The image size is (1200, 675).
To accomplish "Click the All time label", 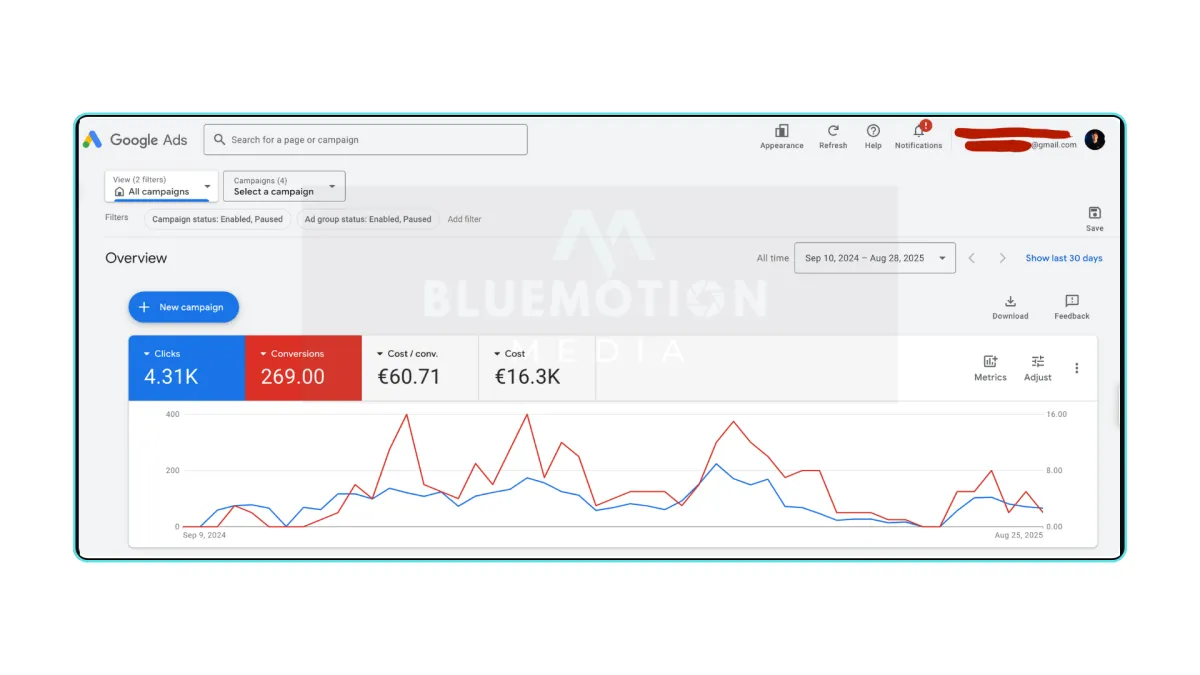I will click(772, 258).
